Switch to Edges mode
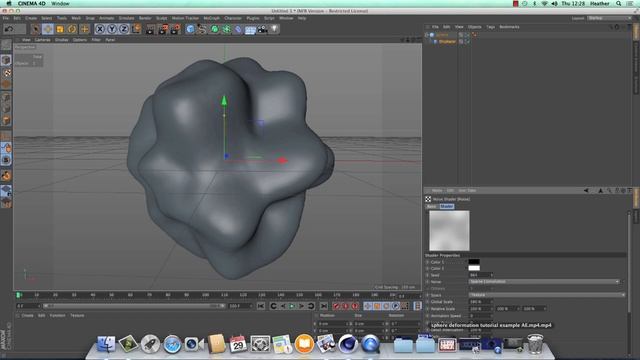Screen dimensions: 640x360 (x=6, y=109)
